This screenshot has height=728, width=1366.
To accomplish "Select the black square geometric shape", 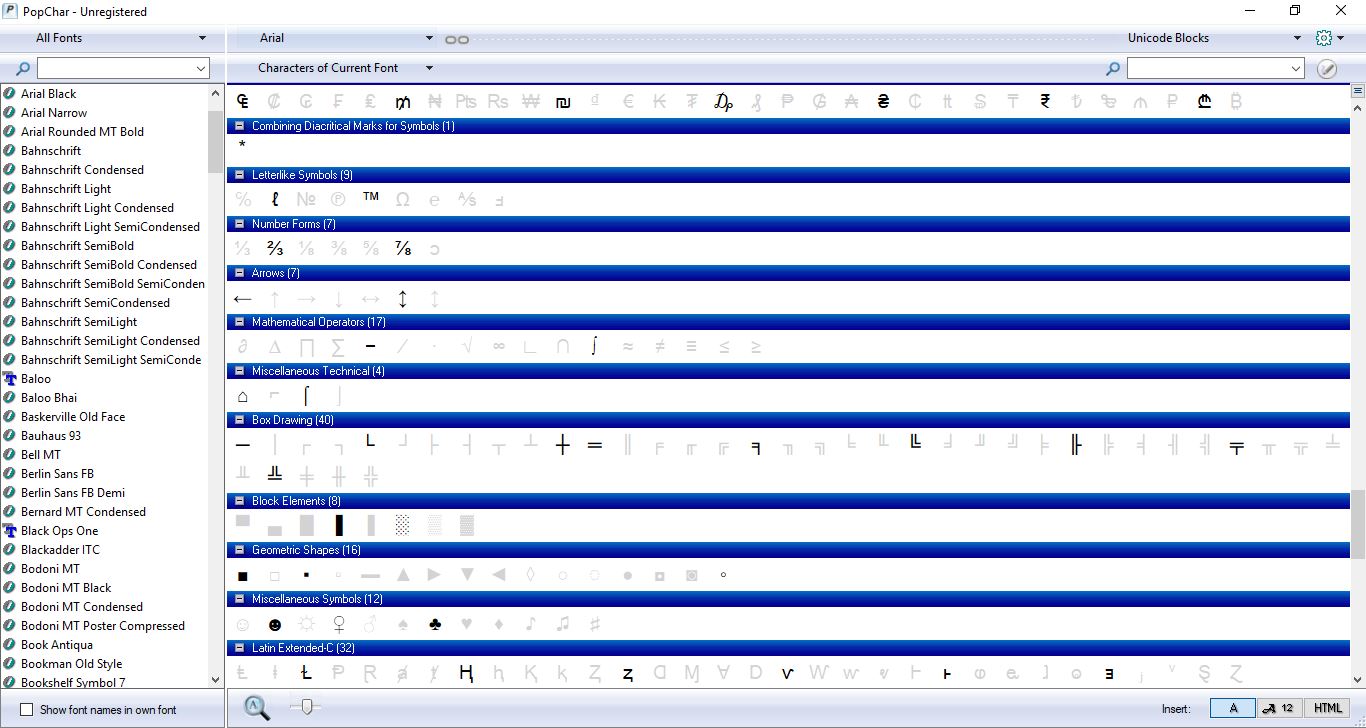I will (242, 575).
